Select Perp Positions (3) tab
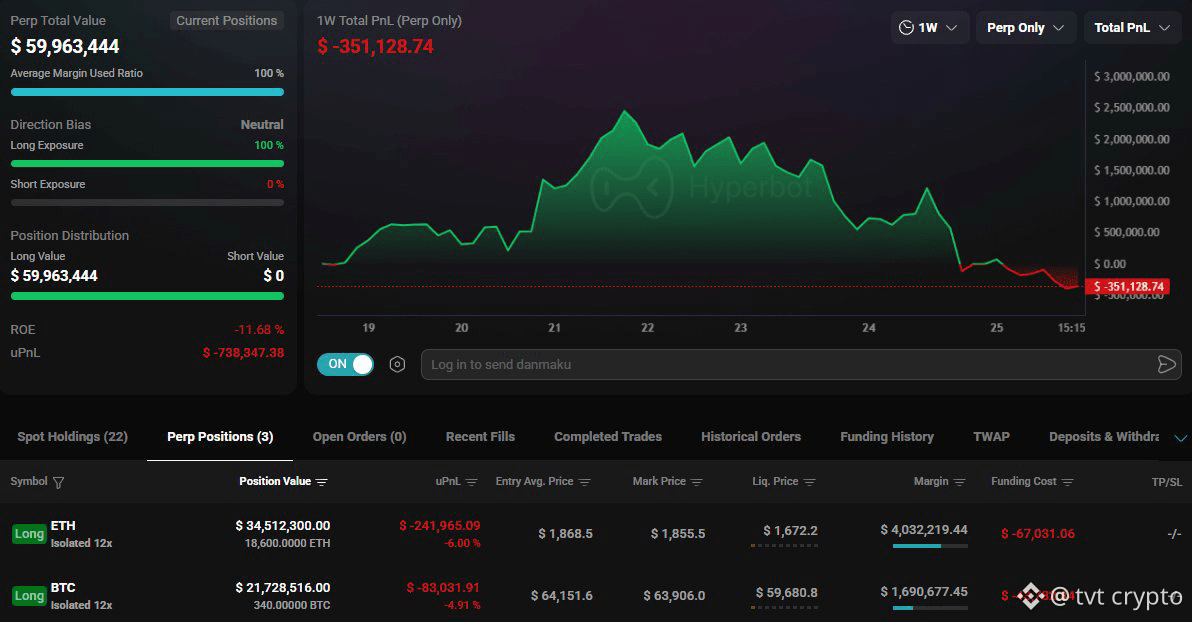 pyautogui.click(x=220, y=436)
